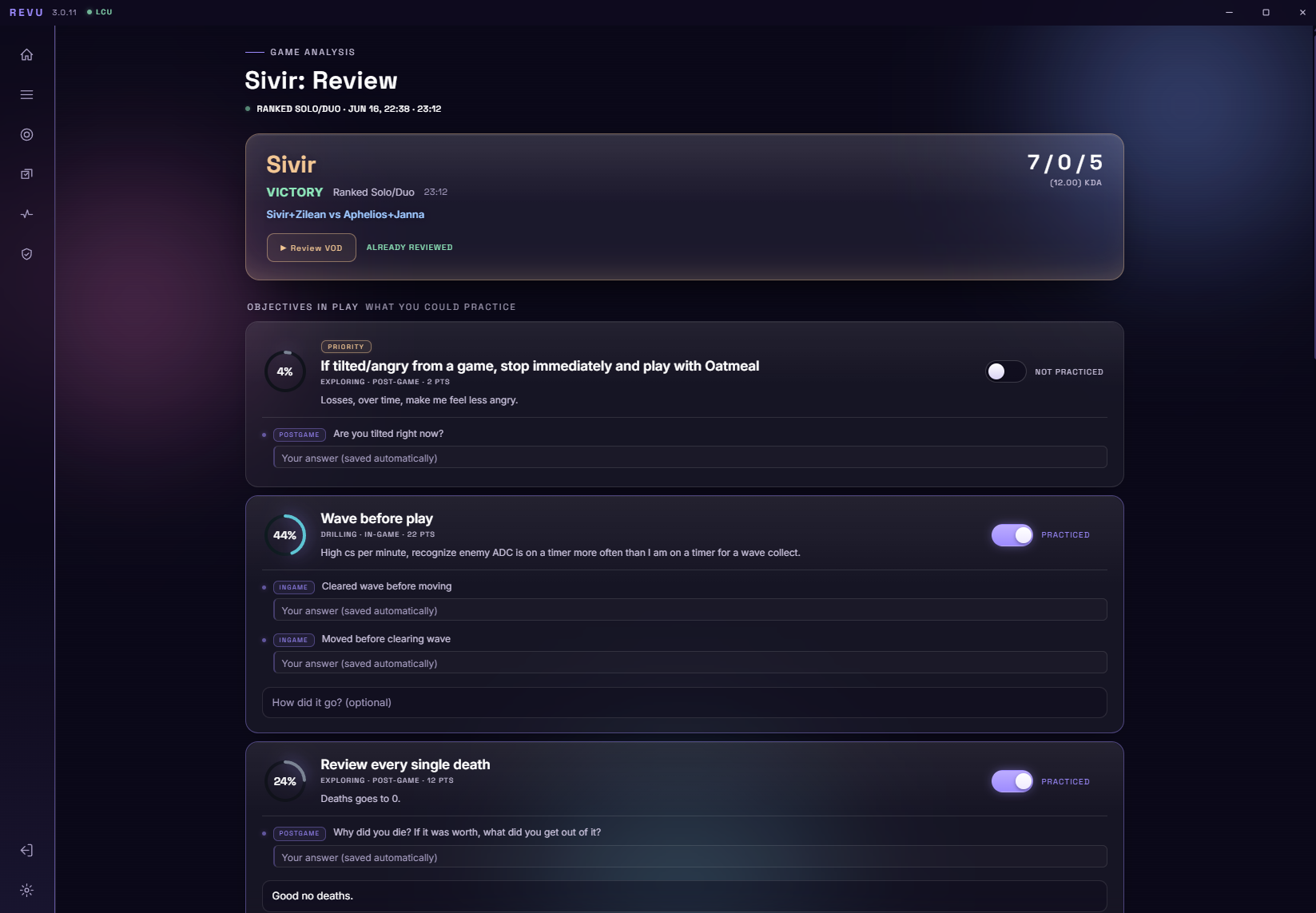Toggle practiced for the tilted/angry objective
The height and width of the screenshot is (913, 1316).
click(1006, 371)
